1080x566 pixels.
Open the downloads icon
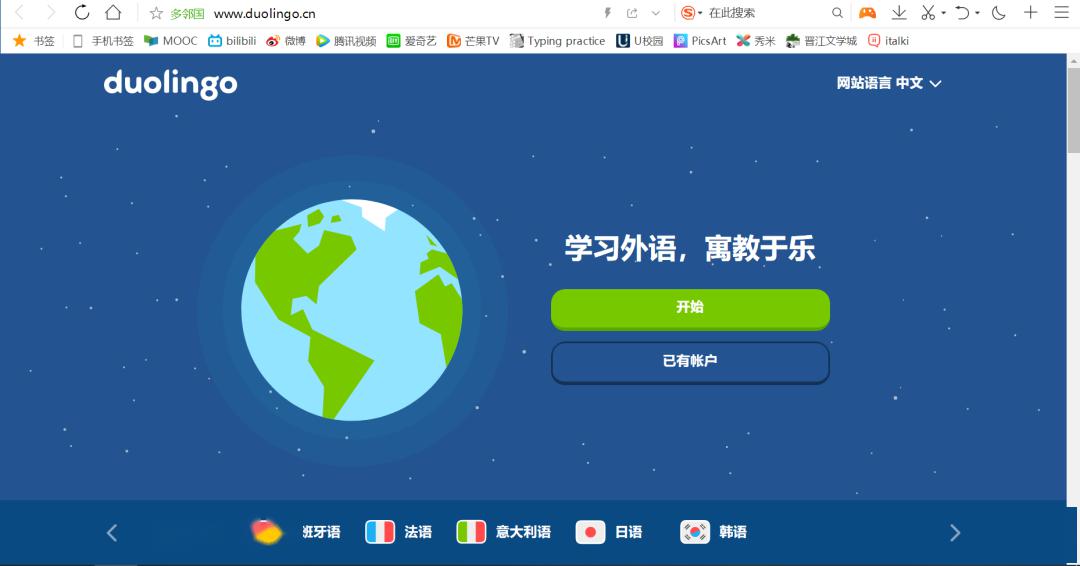coord(899,13)
